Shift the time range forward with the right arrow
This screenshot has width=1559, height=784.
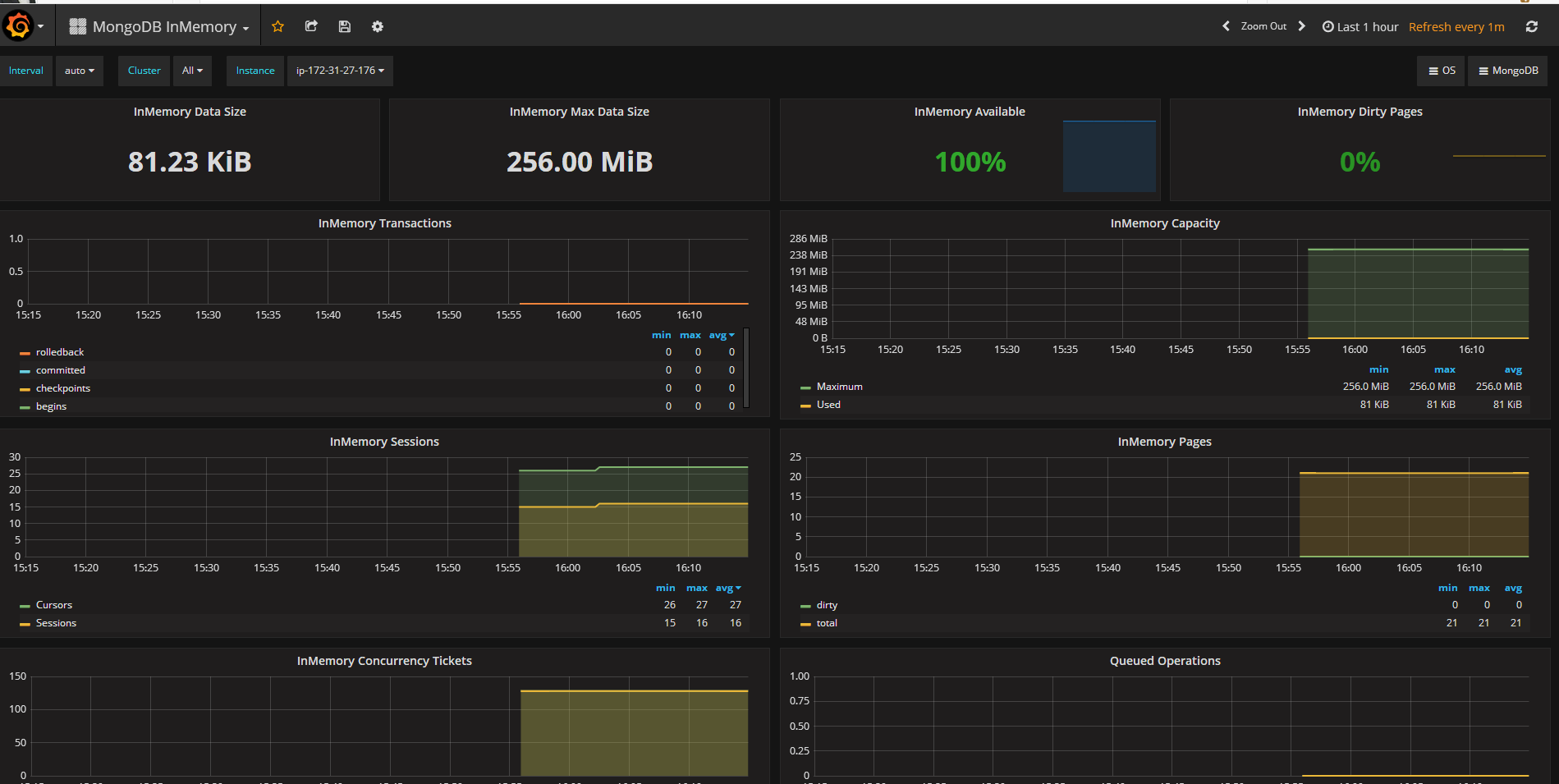[1302, 26]
